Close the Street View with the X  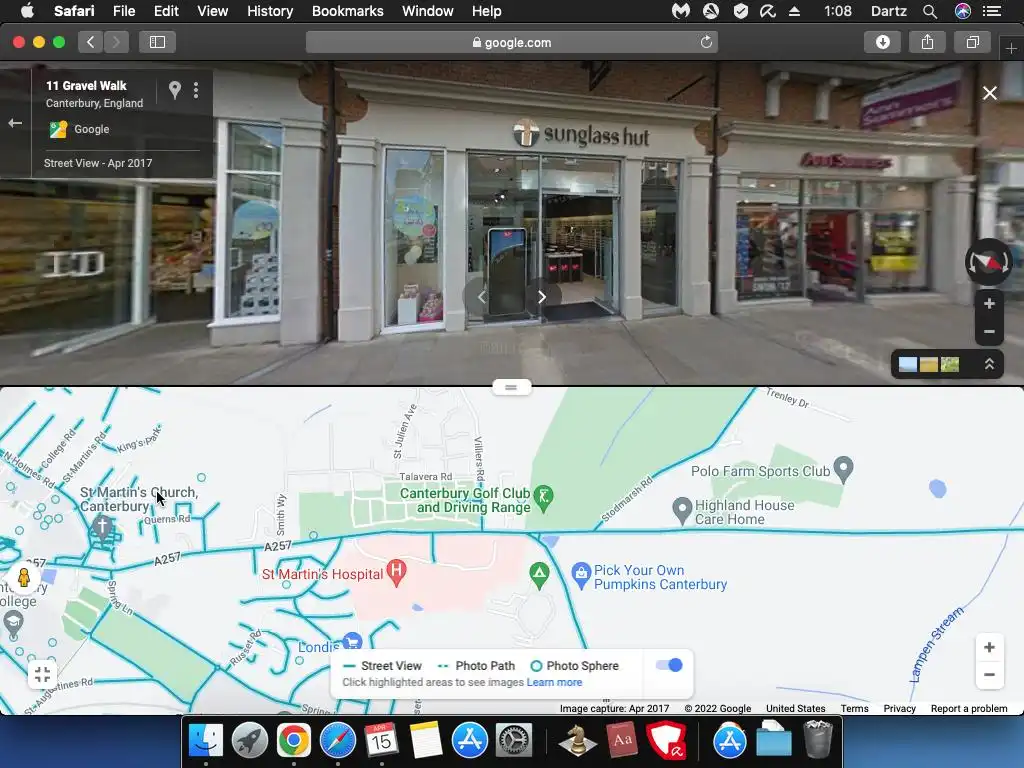(989, 93)
